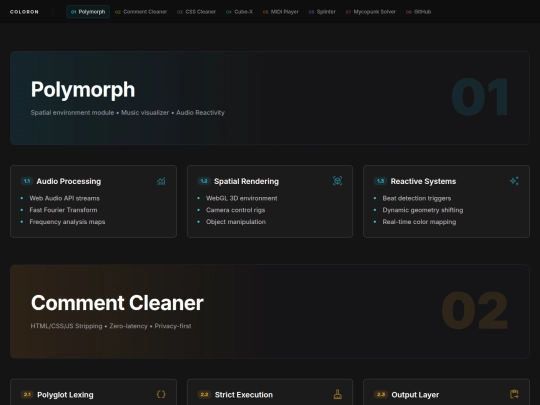The width and height of the screenshot is (540, 405).
Task: Click the Reactive Systems card title
Action: [x=423, y=181]
